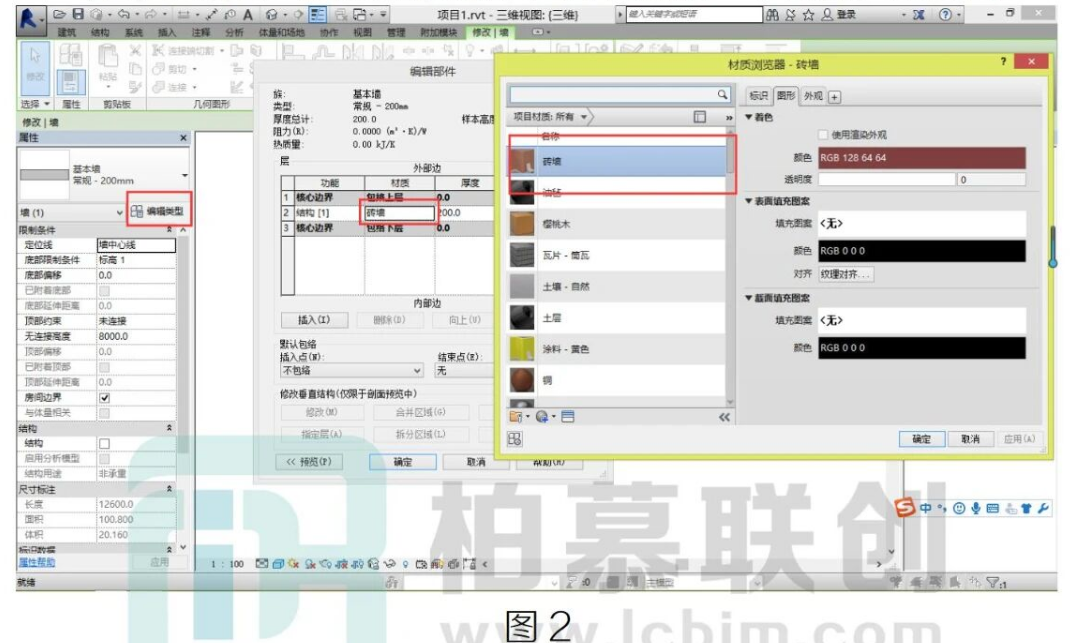1072x643 pixels.
Task: Toggle the 结构 checkbox in properties
Action: pyautogui.click(x=105, y=443)
